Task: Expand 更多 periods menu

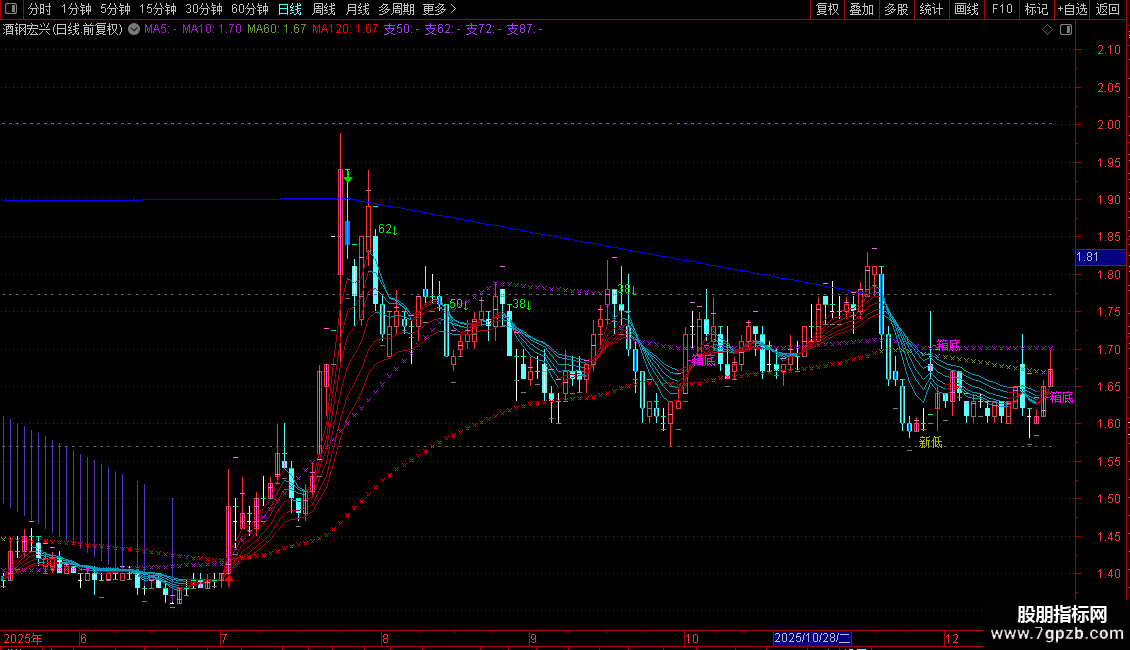Action: 440,9
